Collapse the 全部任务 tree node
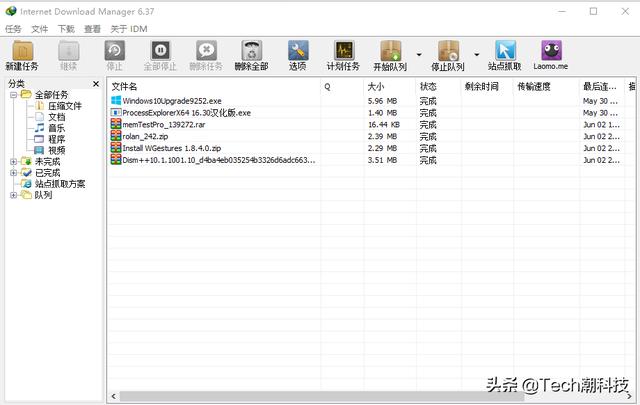Screen dimensions: 640x405 click(x=13, y=95)
